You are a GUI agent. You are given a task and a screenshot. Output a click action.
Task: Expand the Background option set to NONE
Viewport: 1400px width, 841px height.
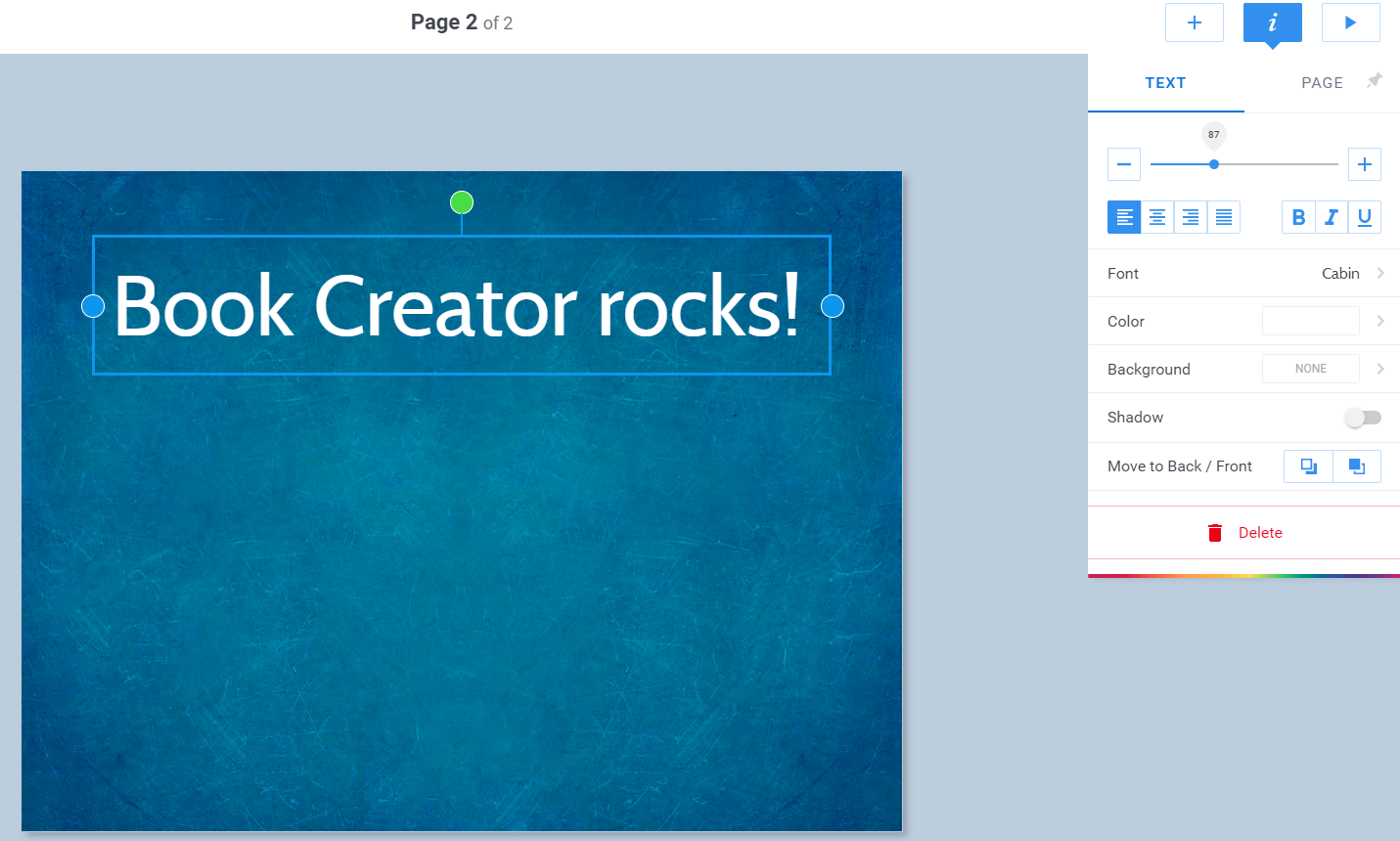point(1243,370)
